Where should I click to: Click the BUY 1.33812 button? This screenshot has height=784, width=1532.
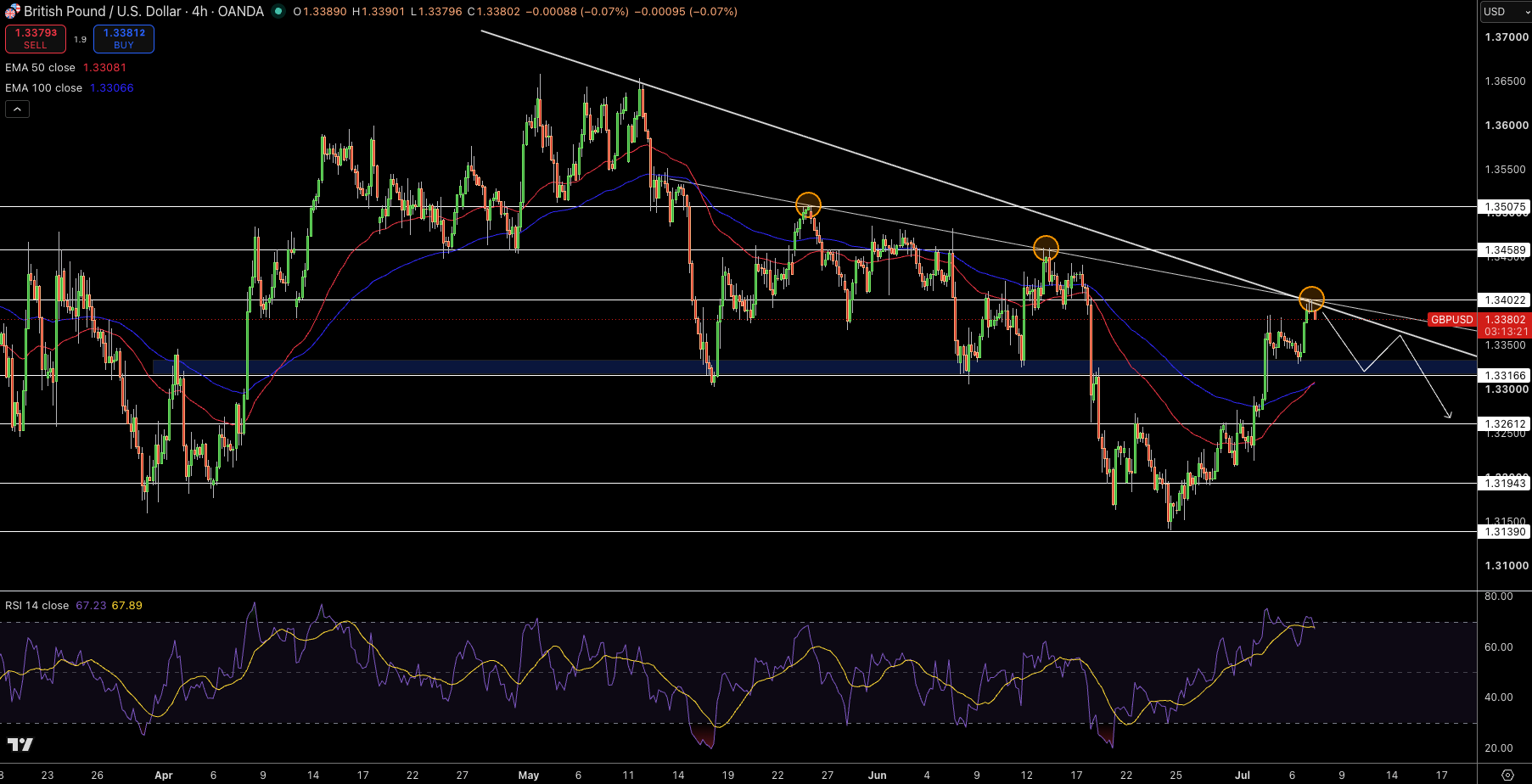124,39
